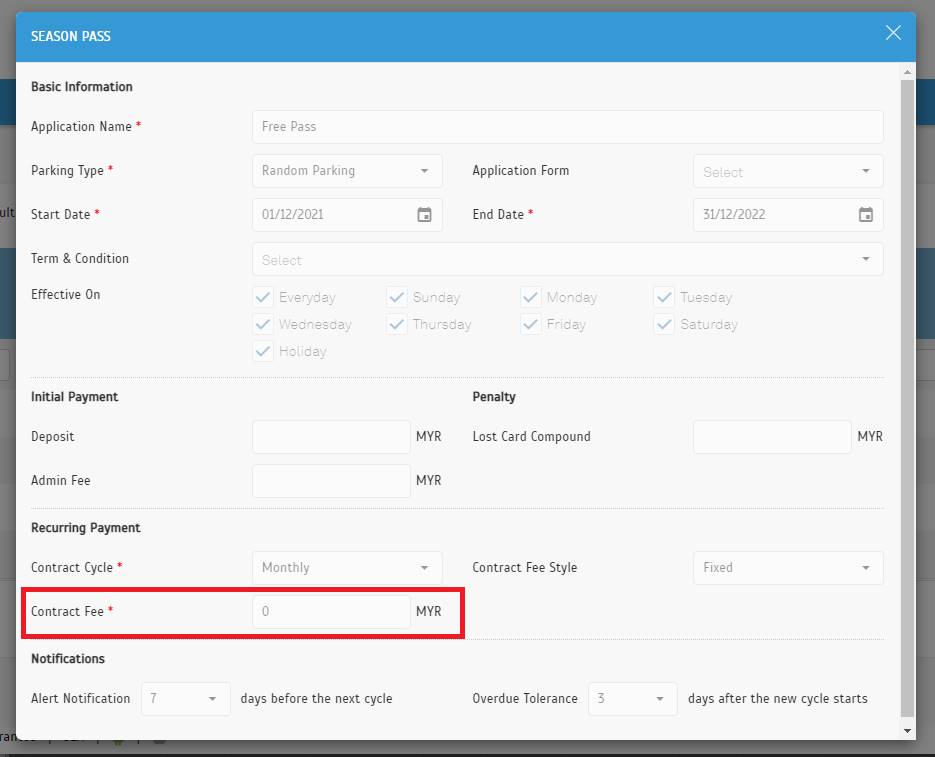Click the 'days after the new cycle starts' text
935x757 pixels.
[x=778, y=699]
